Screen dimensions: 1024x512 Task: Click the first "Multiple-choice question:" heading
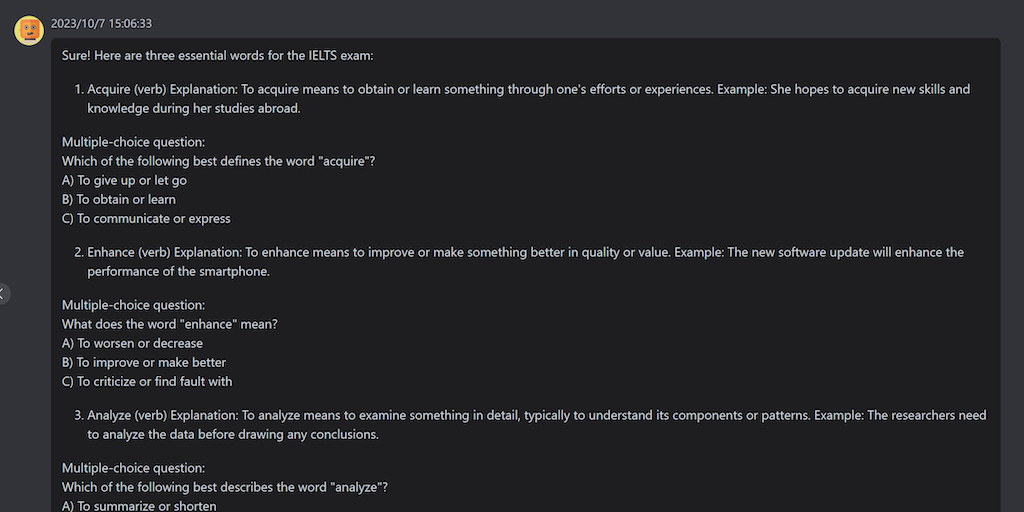[x=133, y=142]
